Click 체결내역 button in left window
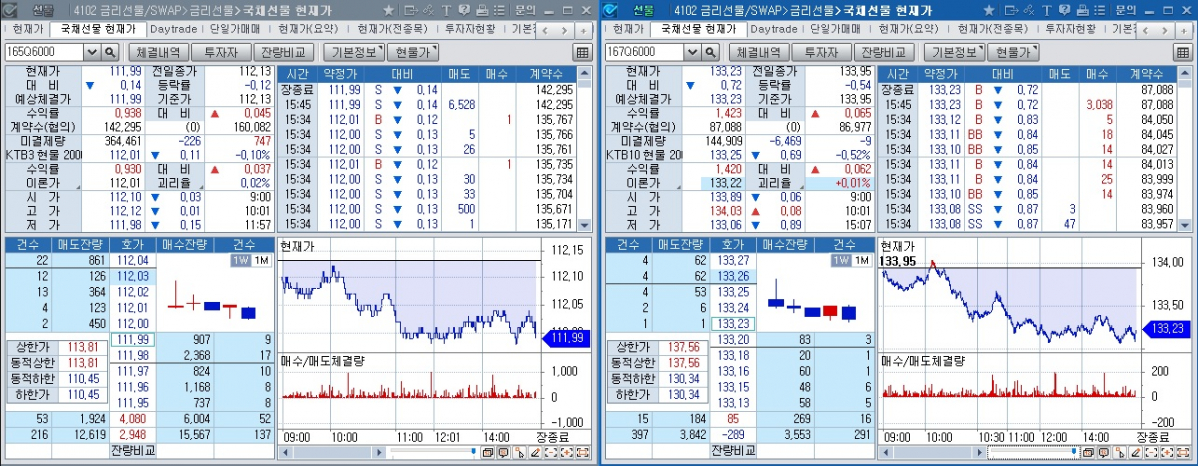The height and width of the screenshot is (466, 1198). pos(158,52)
